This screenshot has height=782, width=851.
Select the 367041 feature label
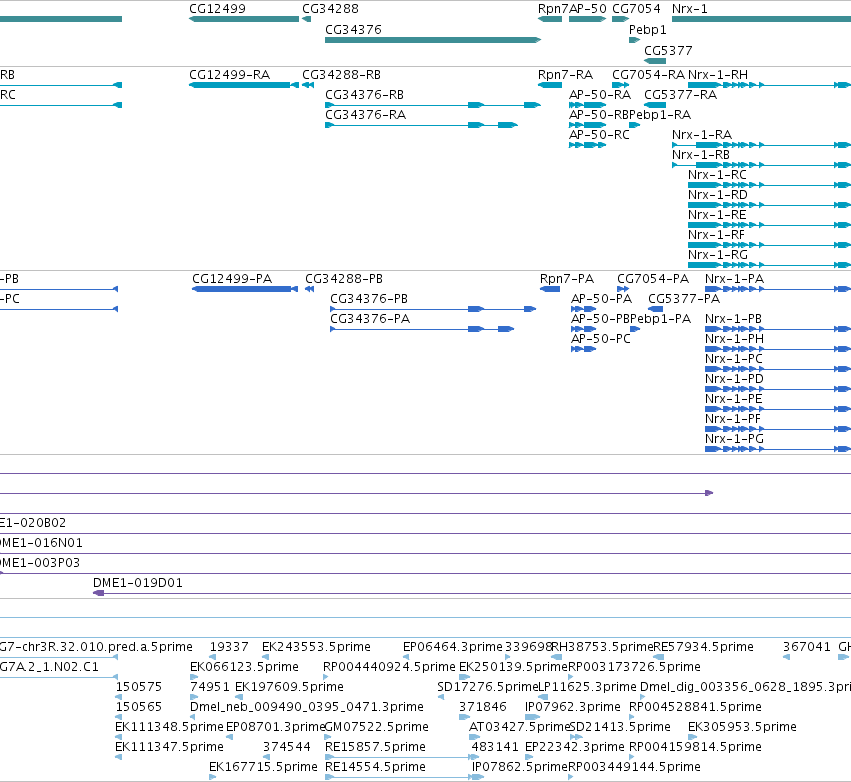[806, 647]
